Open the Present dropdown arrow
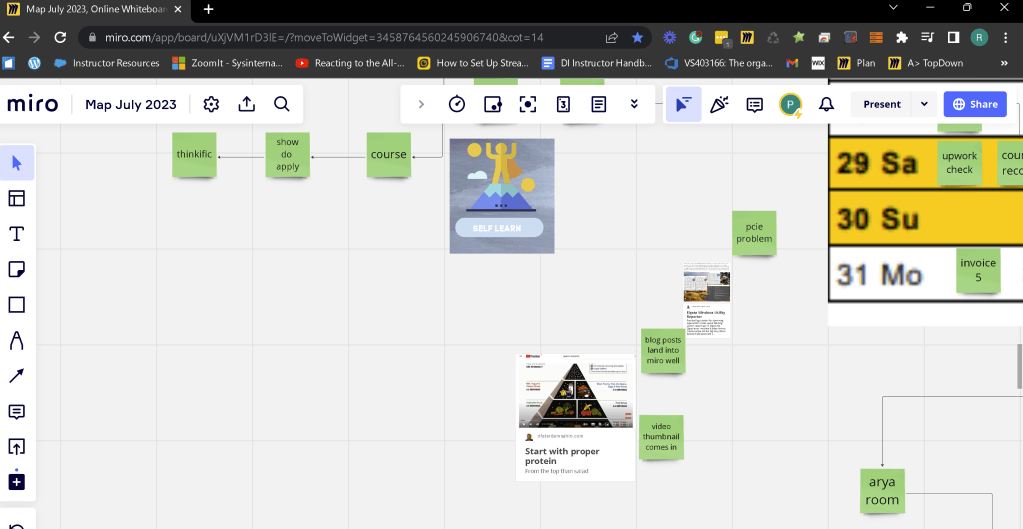The image size is (1023, 529). coord(924,104)
